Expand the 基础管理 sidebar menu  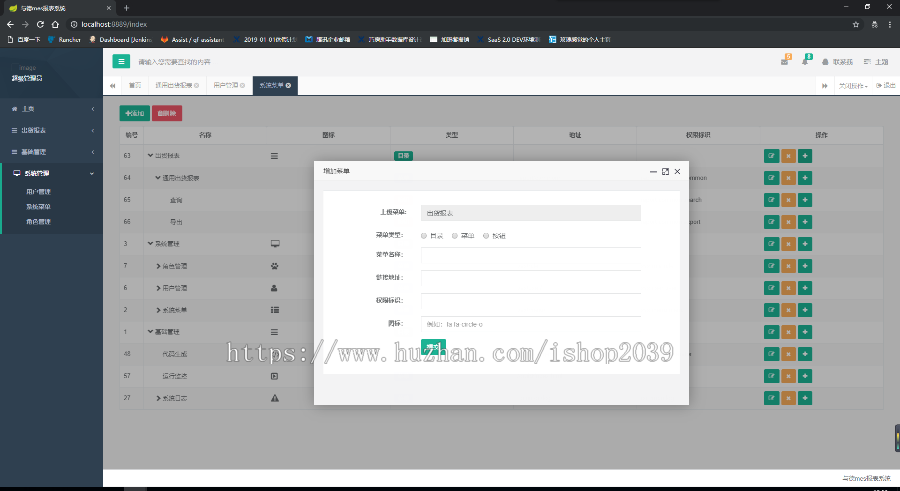point(52,152)
